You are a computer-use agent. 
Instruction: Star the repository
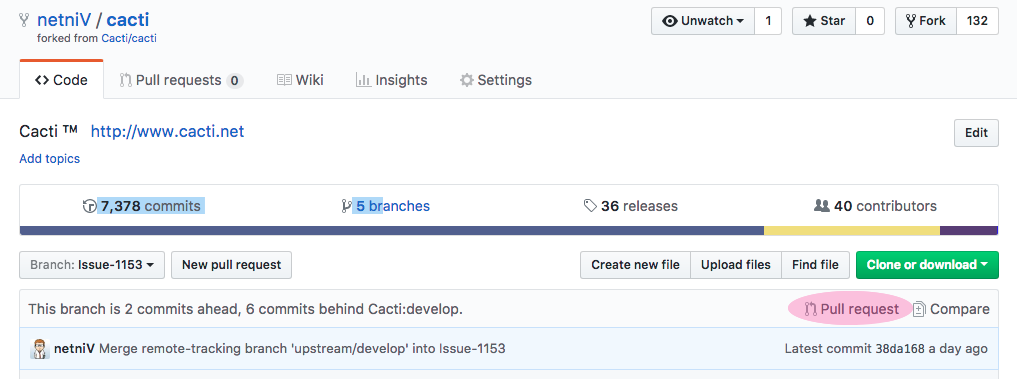pos(824,21)
